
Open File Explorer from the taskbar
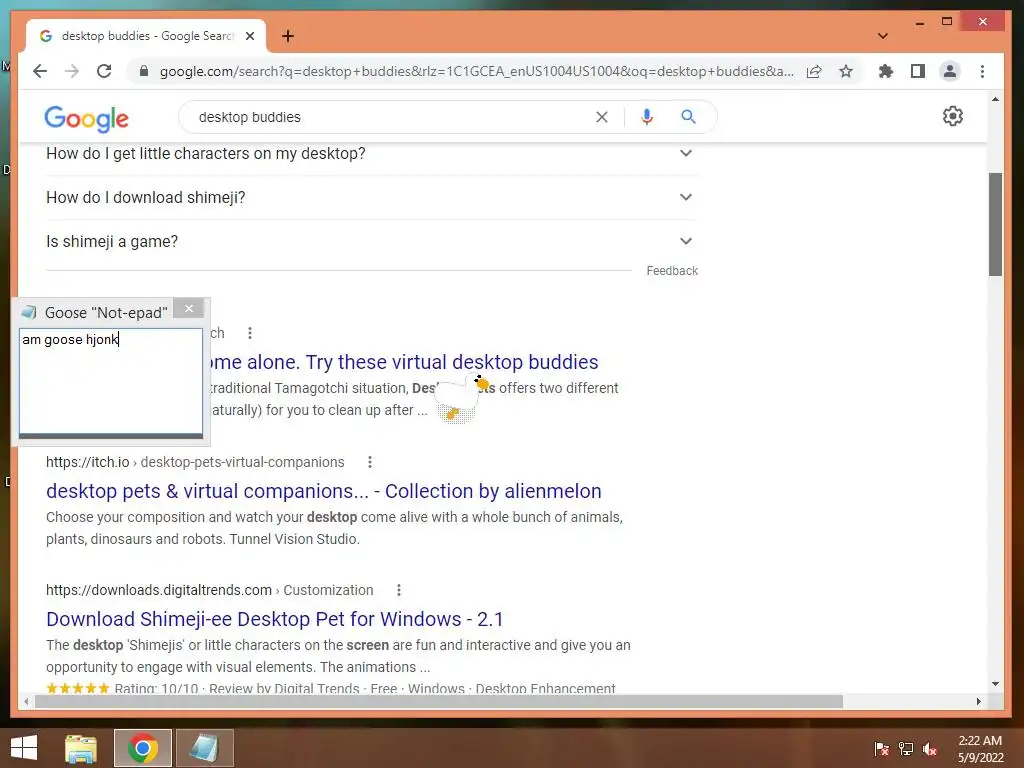81,748
